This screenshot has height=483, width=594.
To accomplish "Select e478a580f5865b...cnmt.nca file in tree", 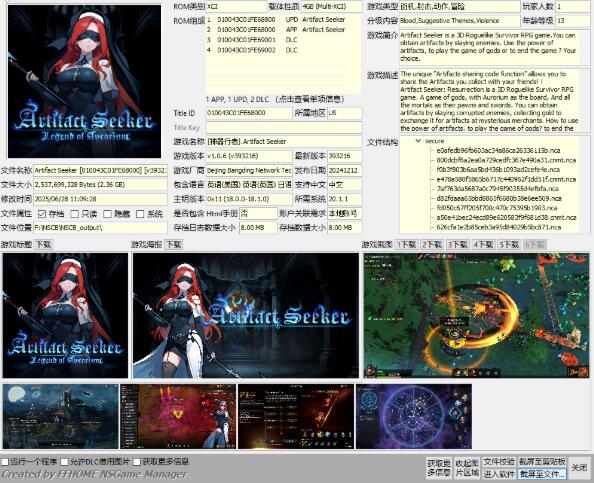I will 506,179.
